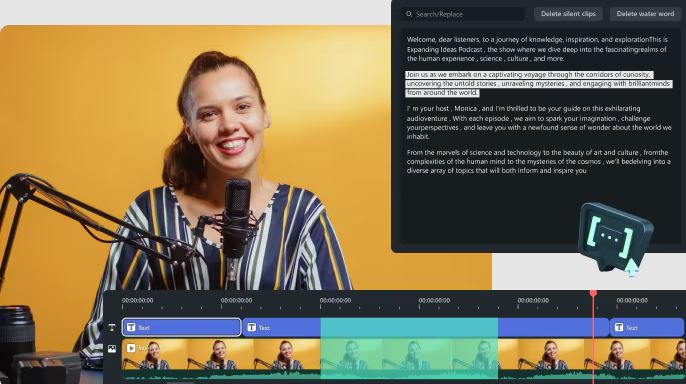Click the red playhead marker on the timeline ruler
The image size is (686, 384).
coord(593,293)
